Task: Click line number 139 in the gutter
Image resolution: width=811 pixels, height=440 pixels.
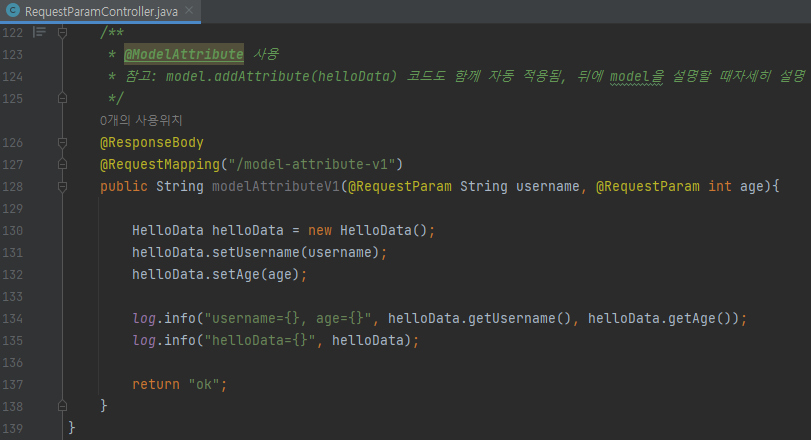Action: 13,429
